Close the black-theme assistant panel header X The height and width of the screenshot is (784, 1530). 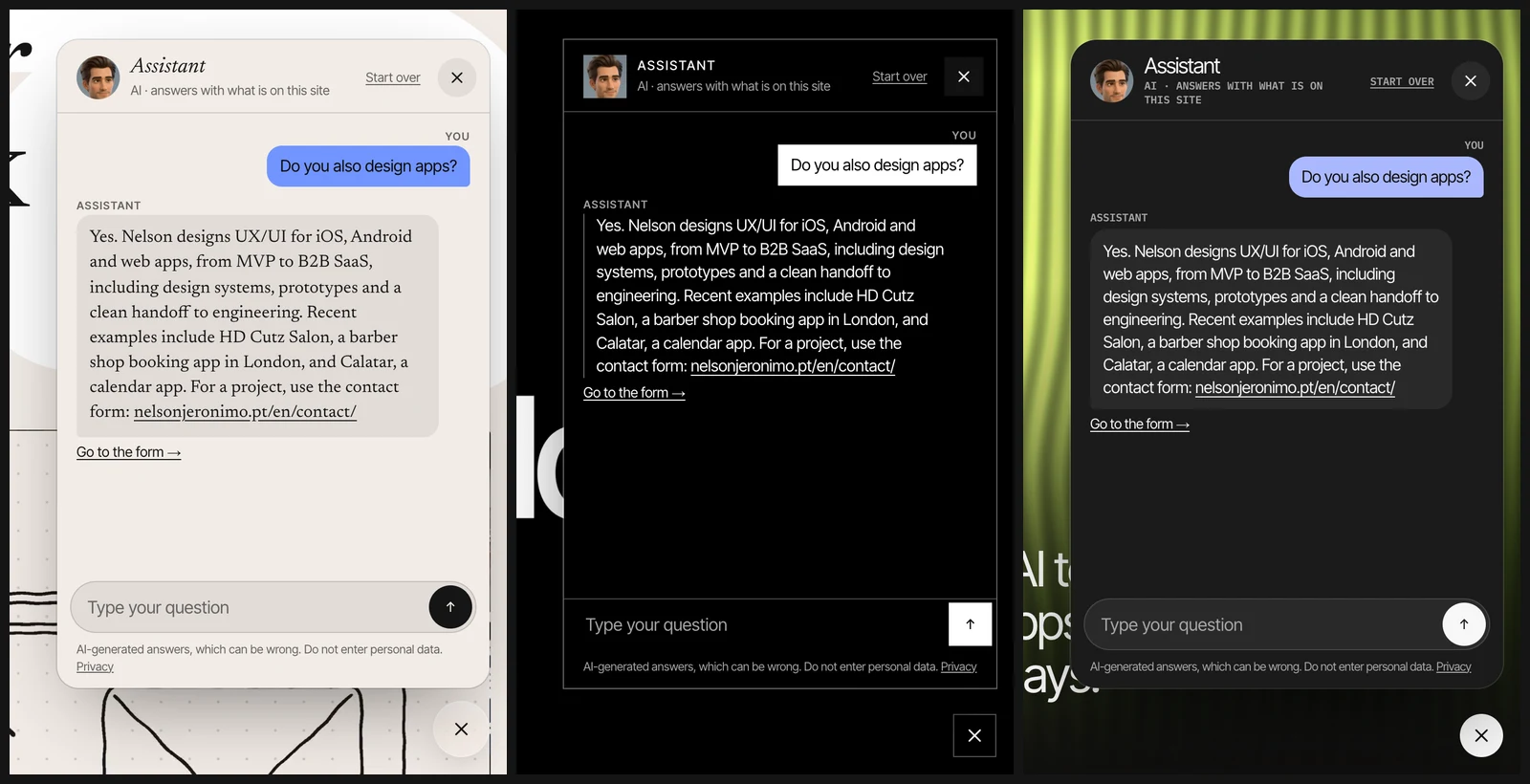click(964, 76)
